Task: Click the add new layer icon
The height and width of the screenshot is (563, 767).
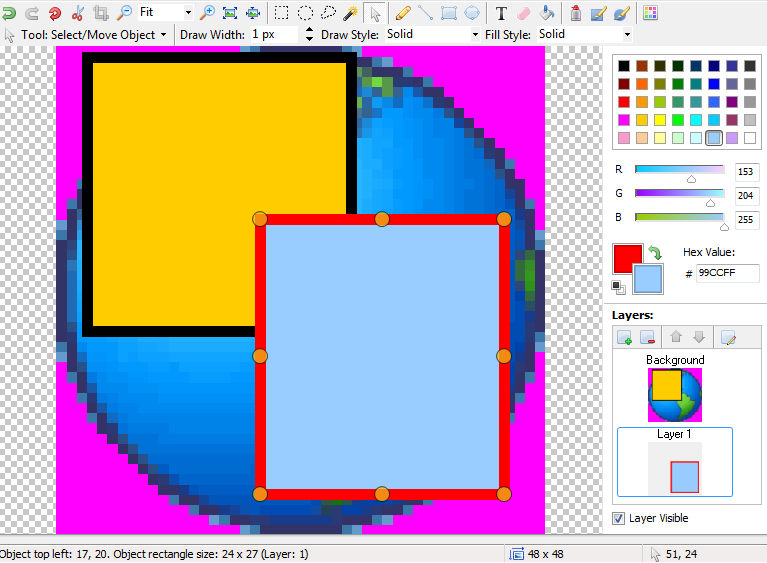Action: tap(625, 338)
